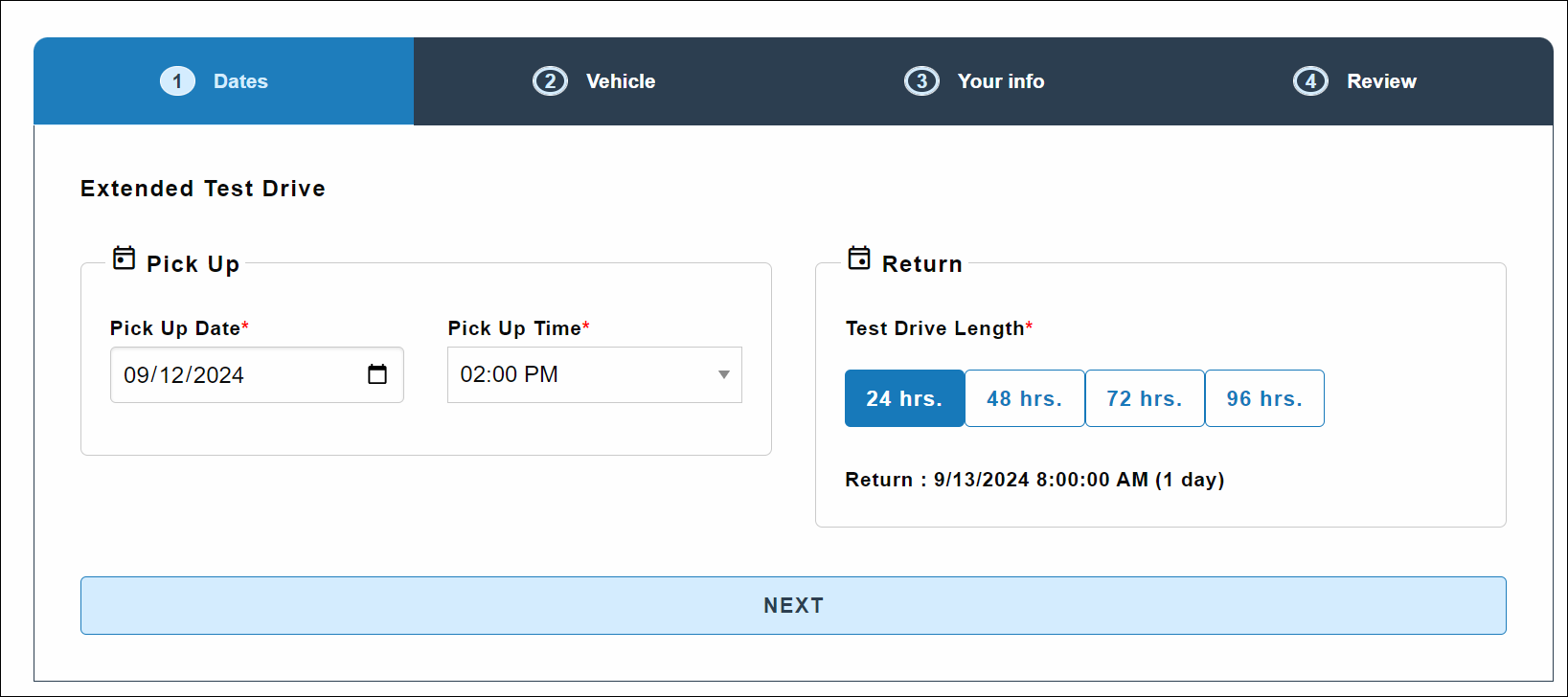Image resolution: width=1568 pixels, height=697 pixels.
Task: Switch to the Vehicle step tab
Action: pos(621,81)
